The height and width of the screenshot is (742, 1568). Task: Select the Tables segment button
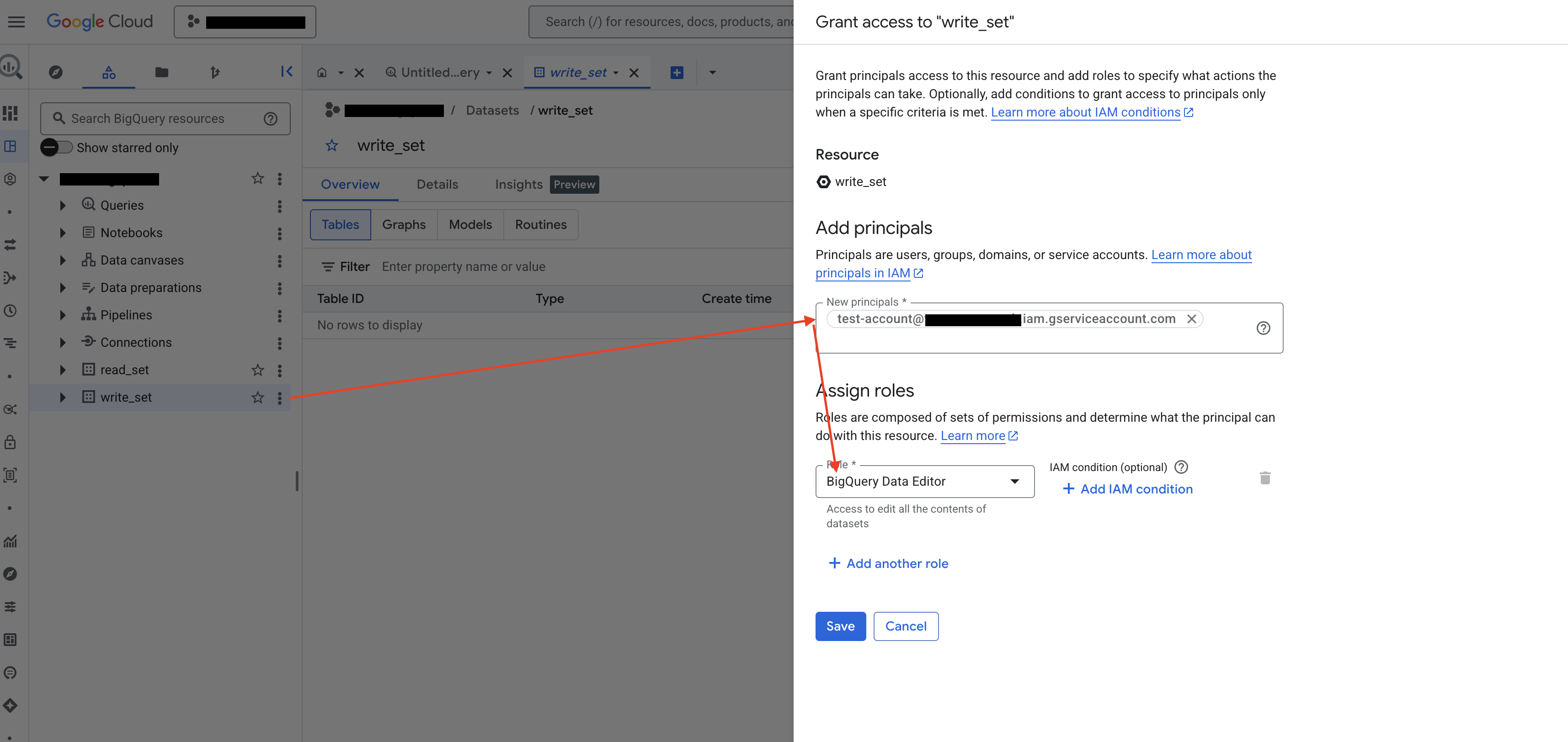[x=340, y=224]
